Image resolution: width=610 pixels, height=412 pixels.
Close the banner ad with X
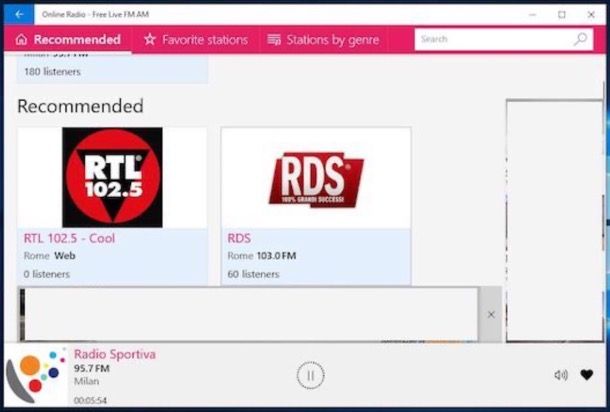[491, 314]
